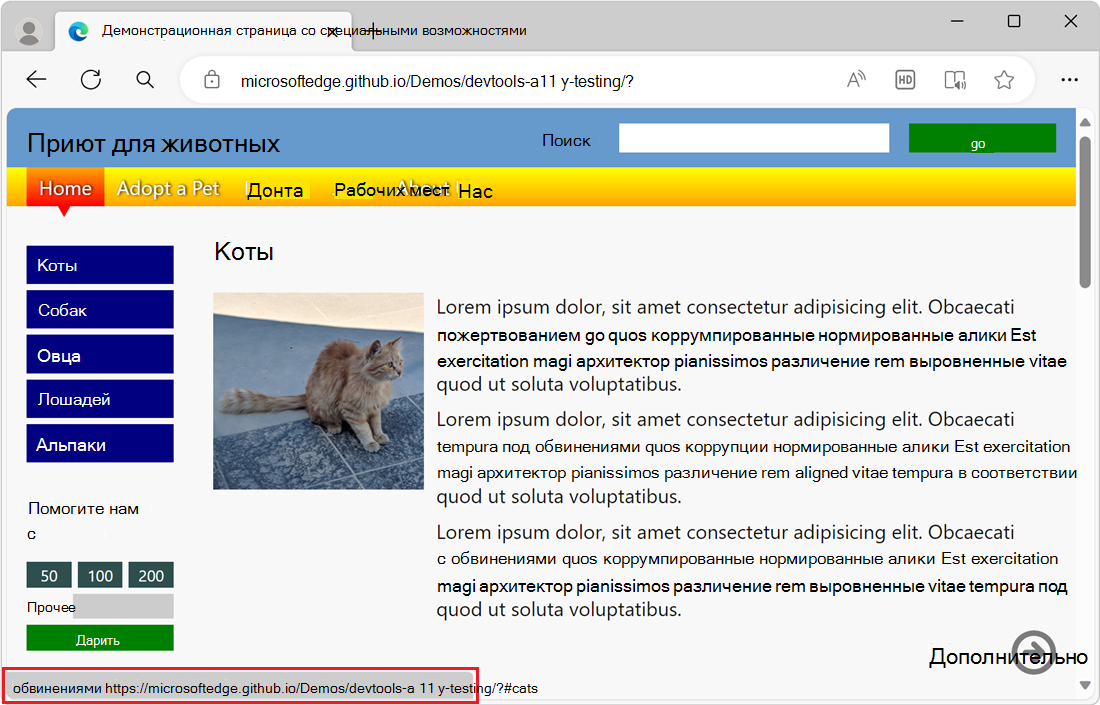This screenshot has height=705, width=1100.
Task: Open the Home navigation item
Action: (x=65, y=187)
